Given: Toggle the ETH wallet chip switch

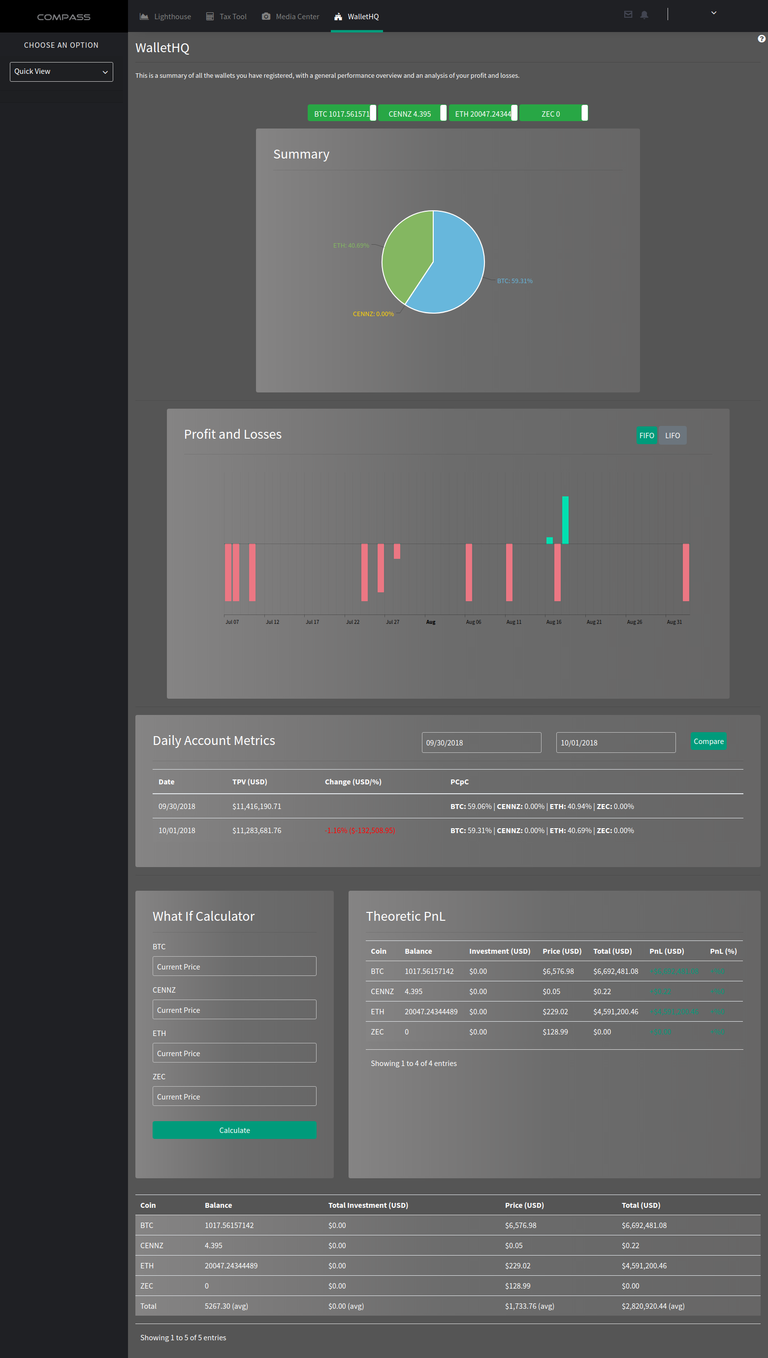Looking at the screenshot, I should pyautogui.click(x=514, y=113).
